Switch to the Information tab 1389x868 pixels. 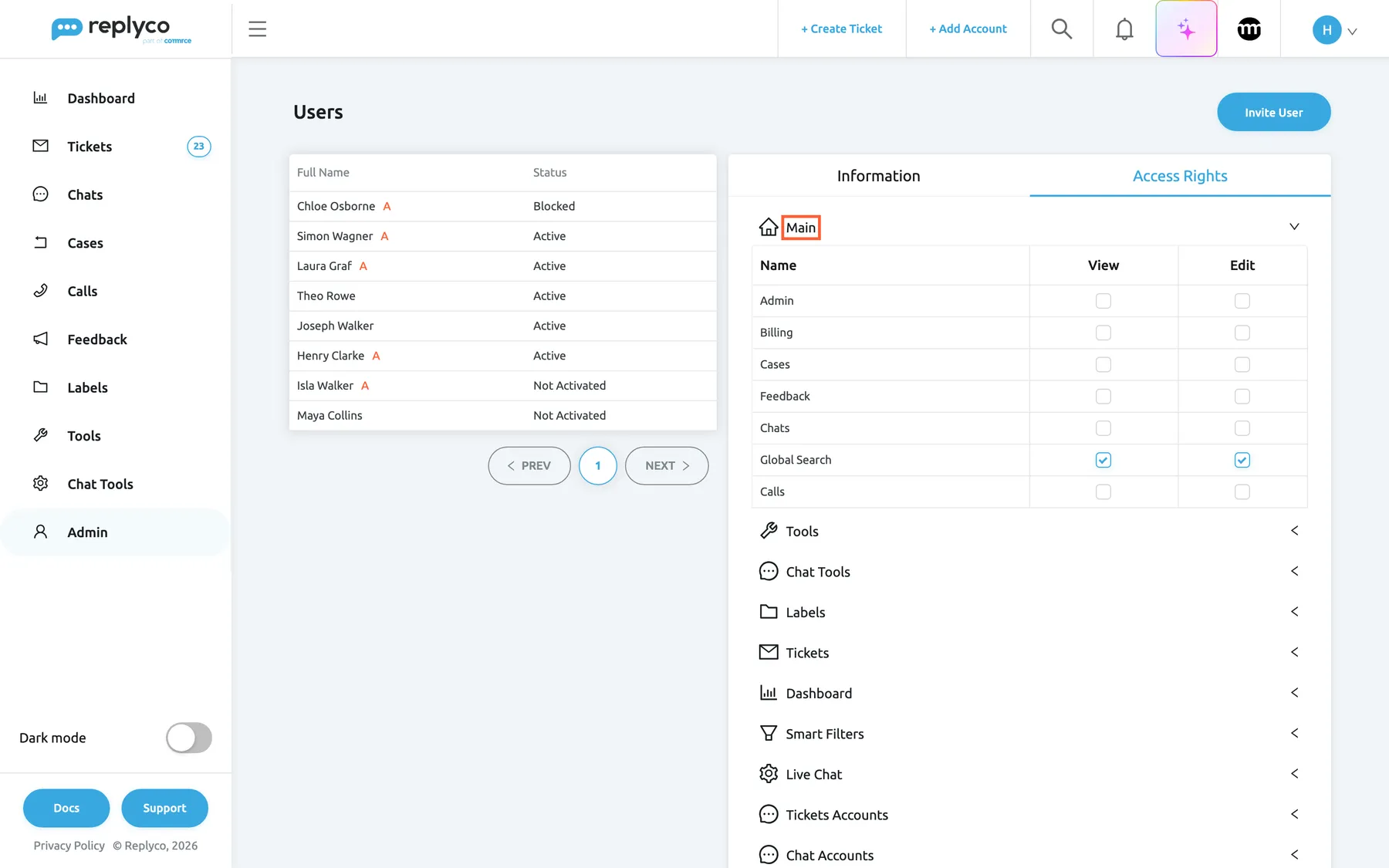[x=878, y=176]
